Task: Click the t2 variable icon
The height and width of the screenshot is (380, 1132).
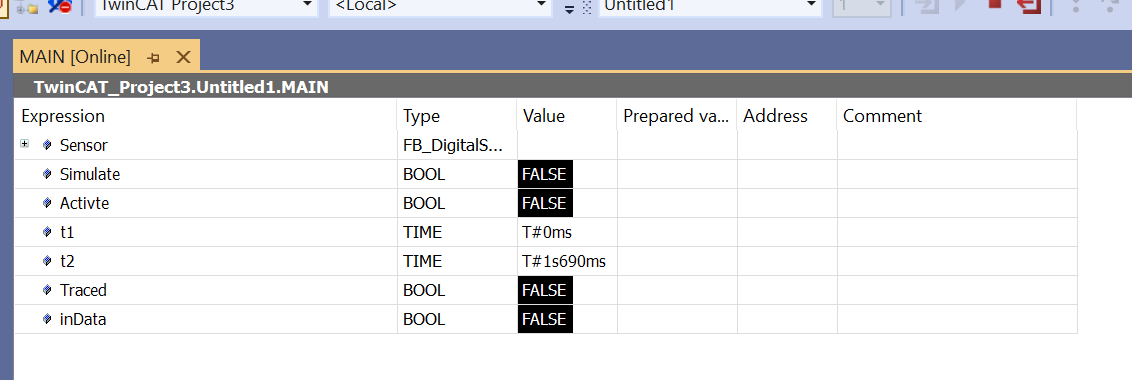Action: 48,261
